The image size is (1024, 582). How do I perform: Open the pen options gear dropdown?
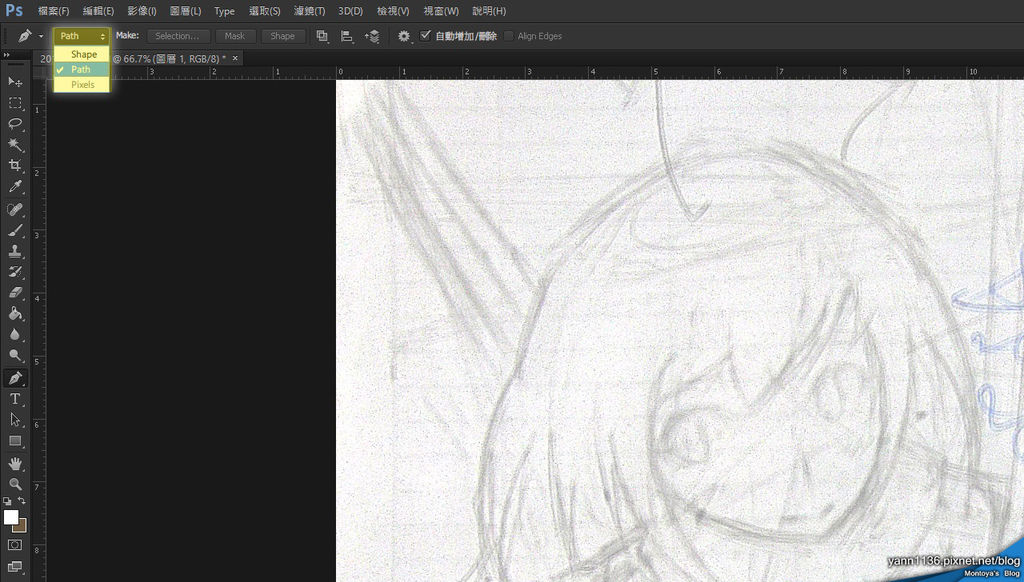[x=404, y=36]
